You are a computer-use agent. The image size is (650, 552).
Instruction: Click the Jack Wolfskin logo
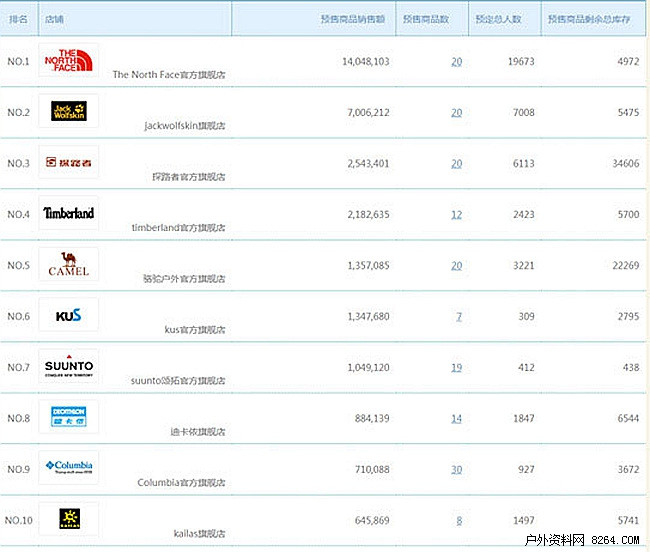(x=69, y=111)
